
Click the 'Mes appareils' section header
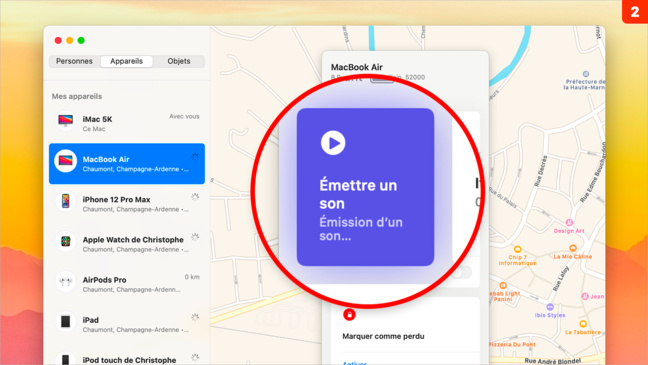(x=77, y=96)
